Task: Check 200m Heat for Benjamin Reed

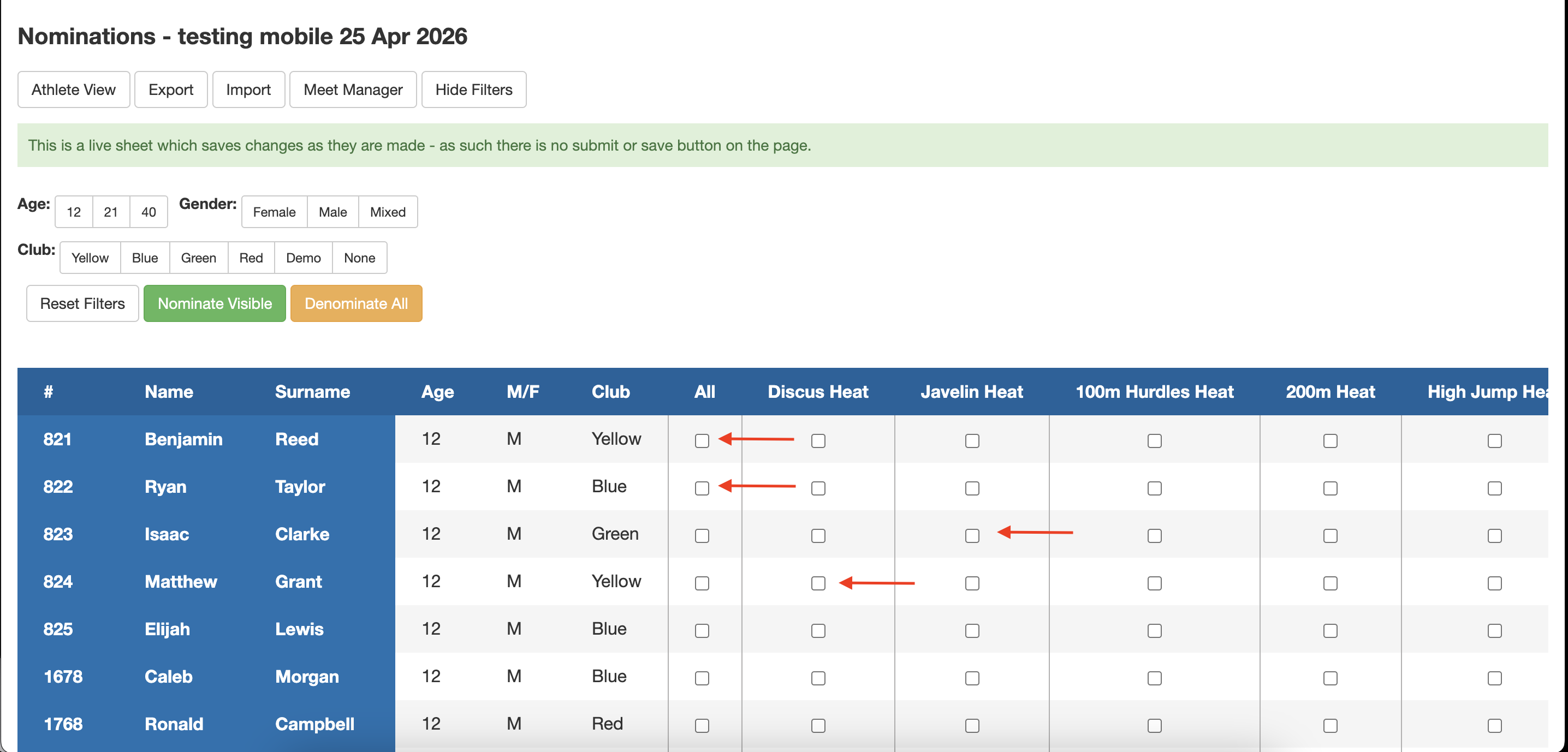Action: pyautogui.click(x=1330, y=440)
